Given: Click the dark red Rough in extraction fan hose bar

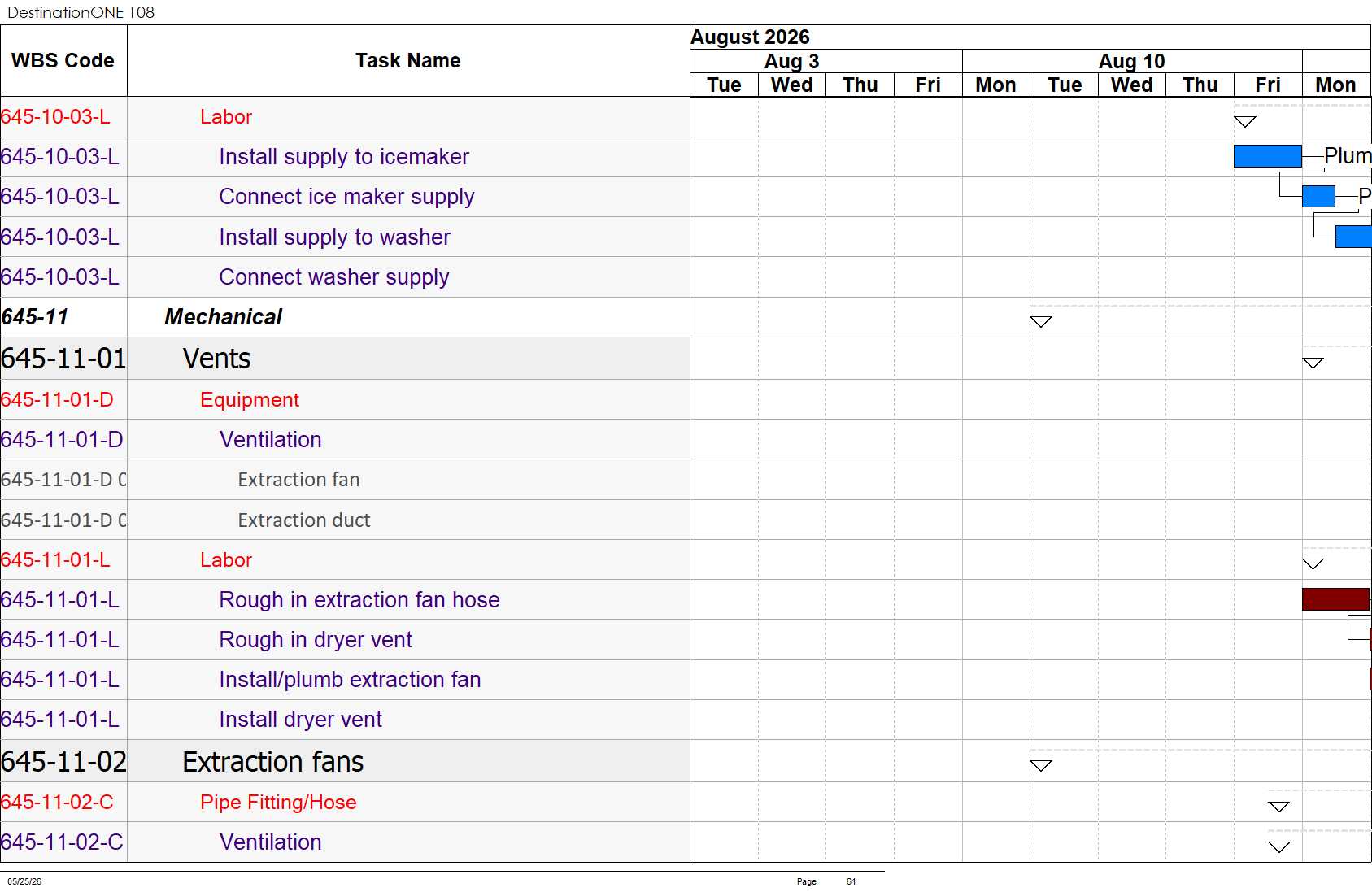Looking at the screenshot, I should point(1335,599).
